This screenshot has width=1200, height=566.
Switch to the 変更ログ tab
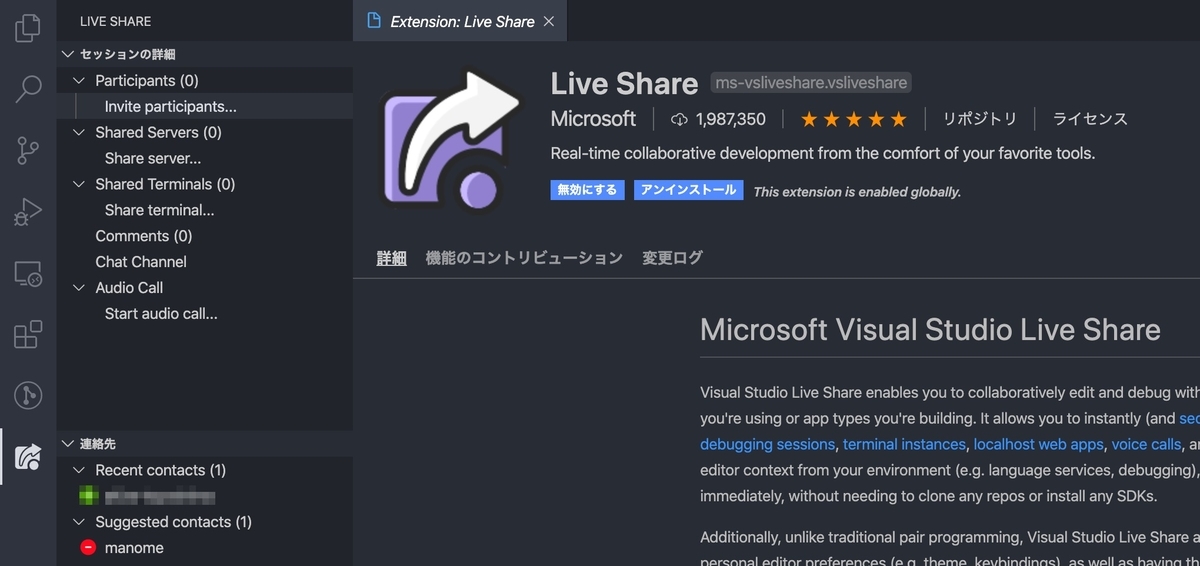point(672,258)
